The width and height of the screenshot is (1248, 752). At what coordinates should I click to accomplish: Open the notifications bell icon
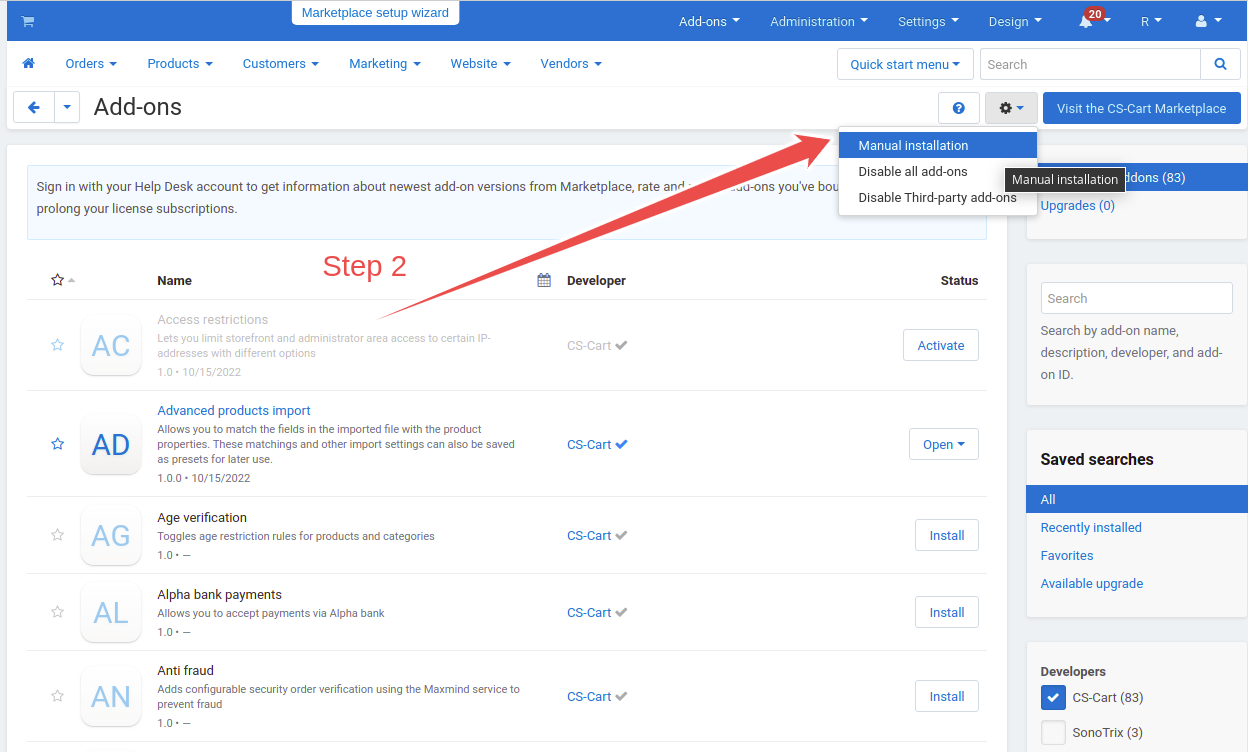click(1086, 21)
